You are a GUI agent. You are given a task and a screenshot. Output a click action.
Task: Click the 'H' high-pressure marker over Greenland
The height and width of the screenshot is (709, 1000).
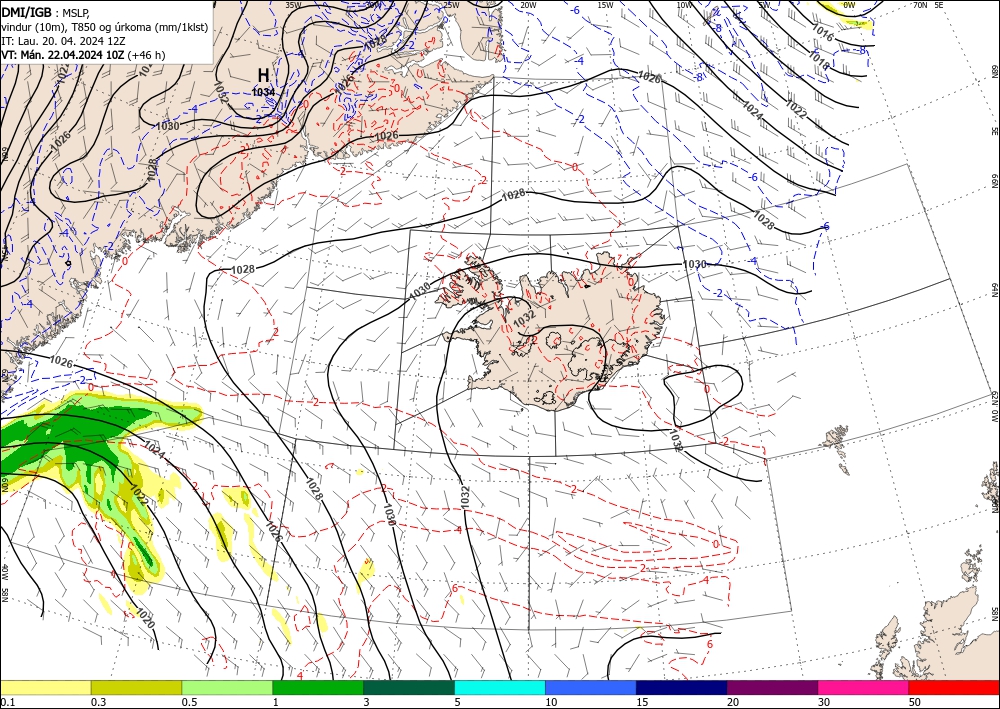click(263, 76)
